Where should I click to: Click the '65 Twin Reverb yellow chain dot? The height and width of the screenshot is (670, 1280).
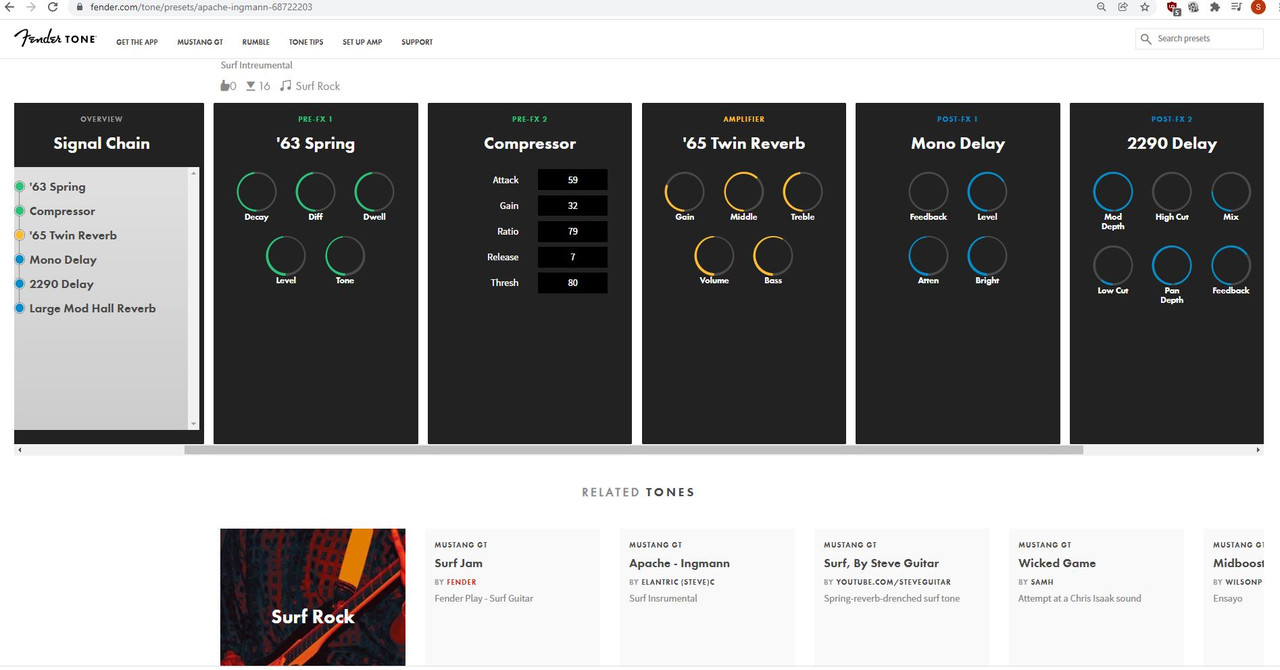[x=19, y=236]
